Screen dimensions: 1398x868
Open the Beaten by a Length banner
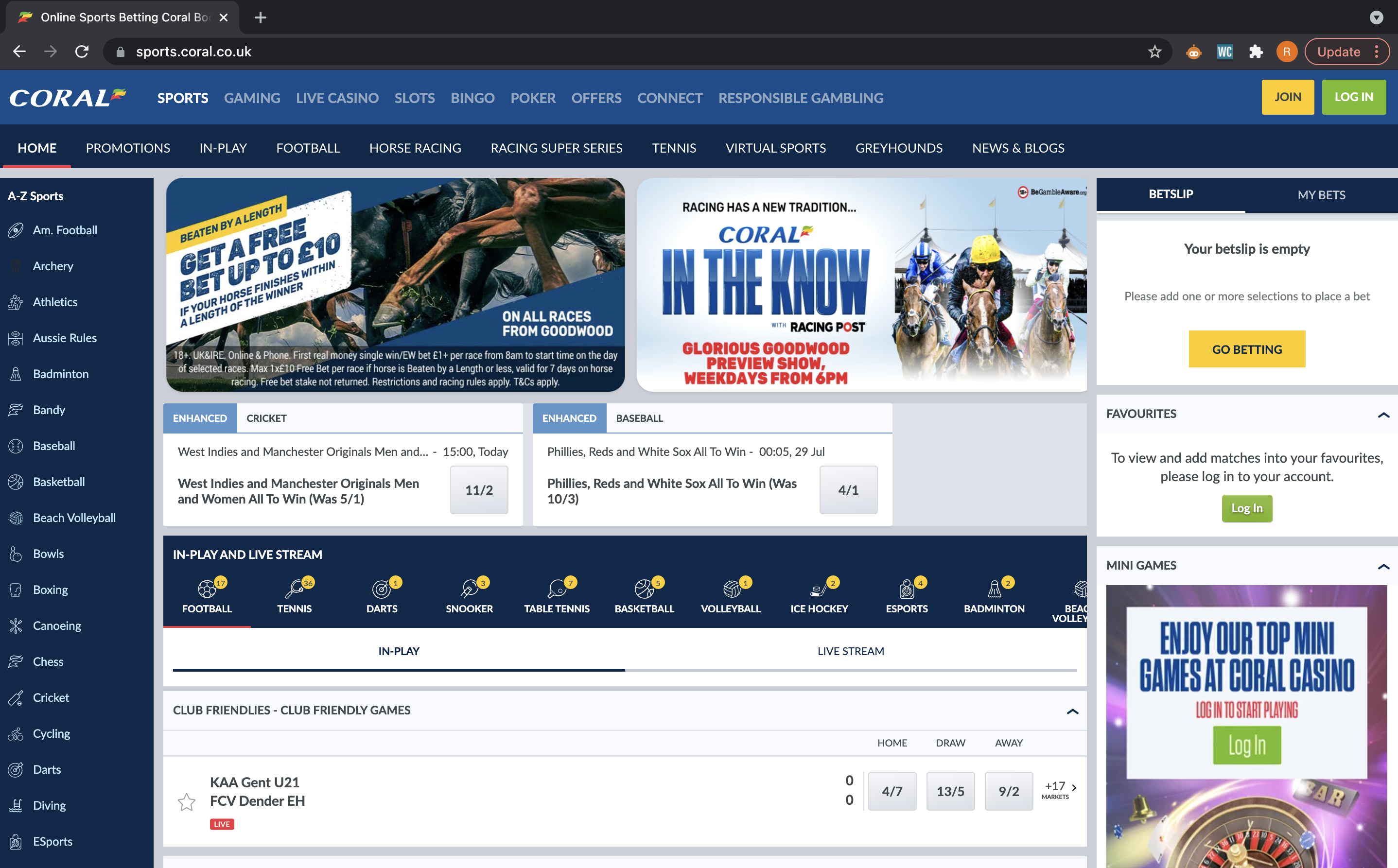click(x=395, y=285)
